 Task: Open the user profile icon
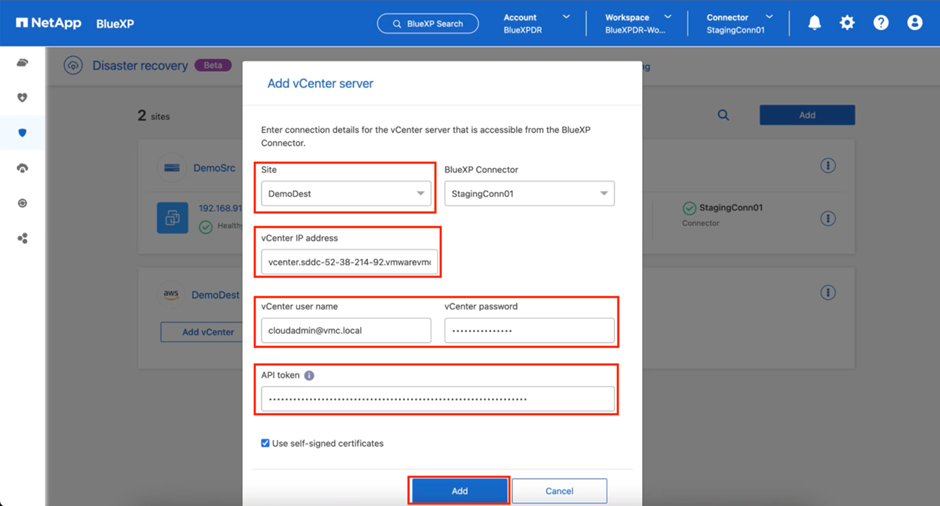(x=914, y=22)
